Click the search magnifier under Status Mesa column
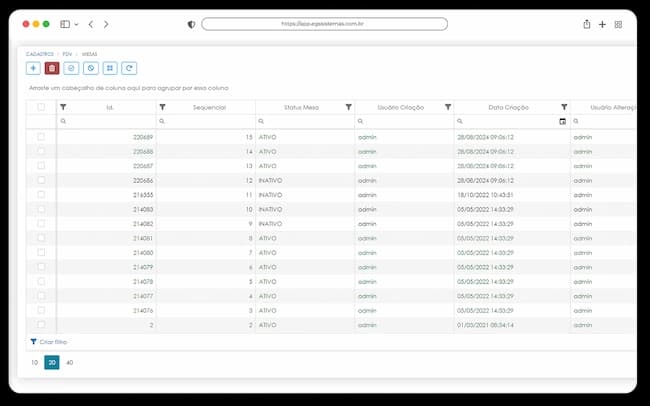 point(261,121)
